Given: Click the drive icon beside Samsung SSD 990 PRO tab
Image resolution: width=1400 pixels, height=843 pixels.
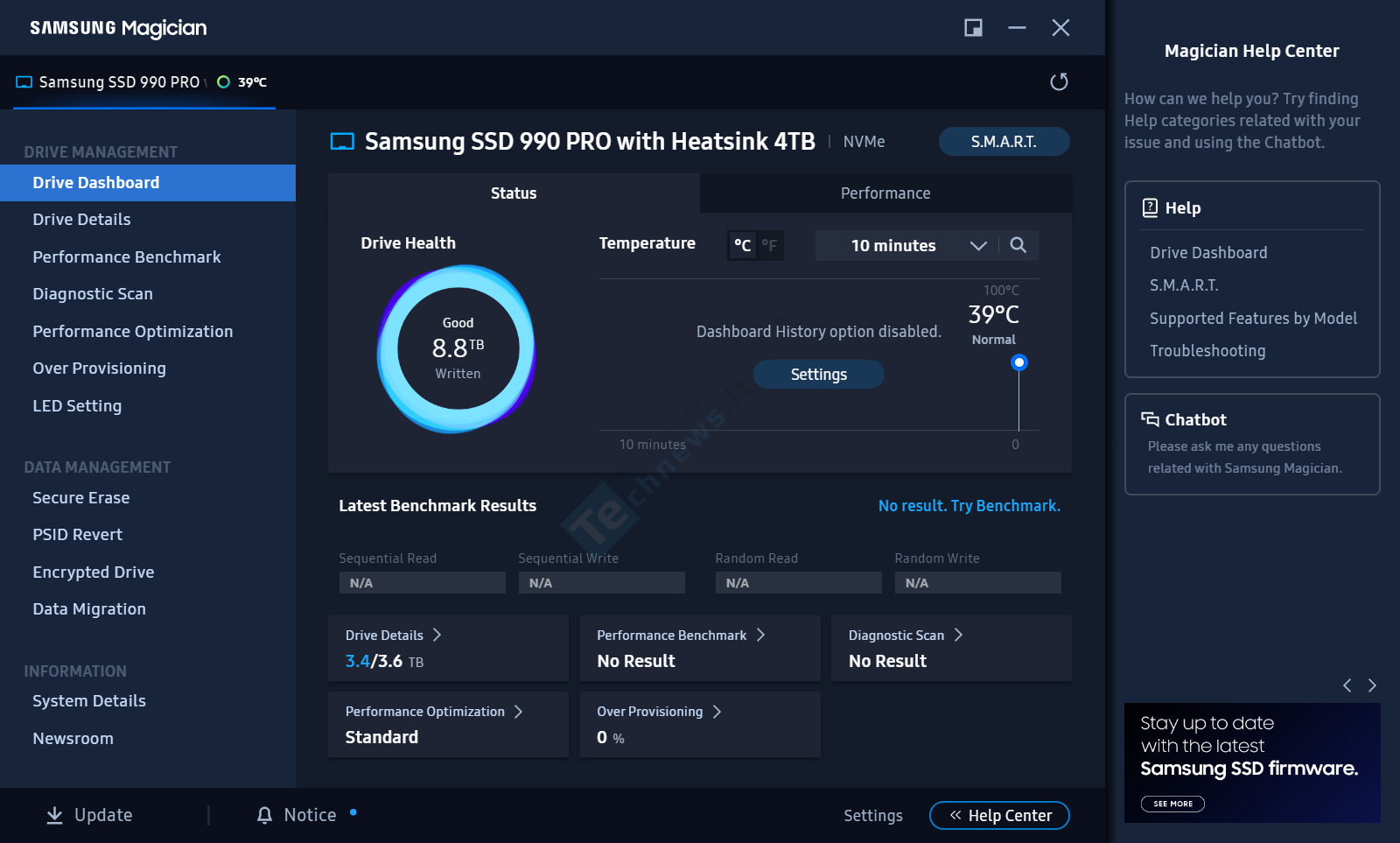Looking at the screenshot, I should click(x=24, y=82).
